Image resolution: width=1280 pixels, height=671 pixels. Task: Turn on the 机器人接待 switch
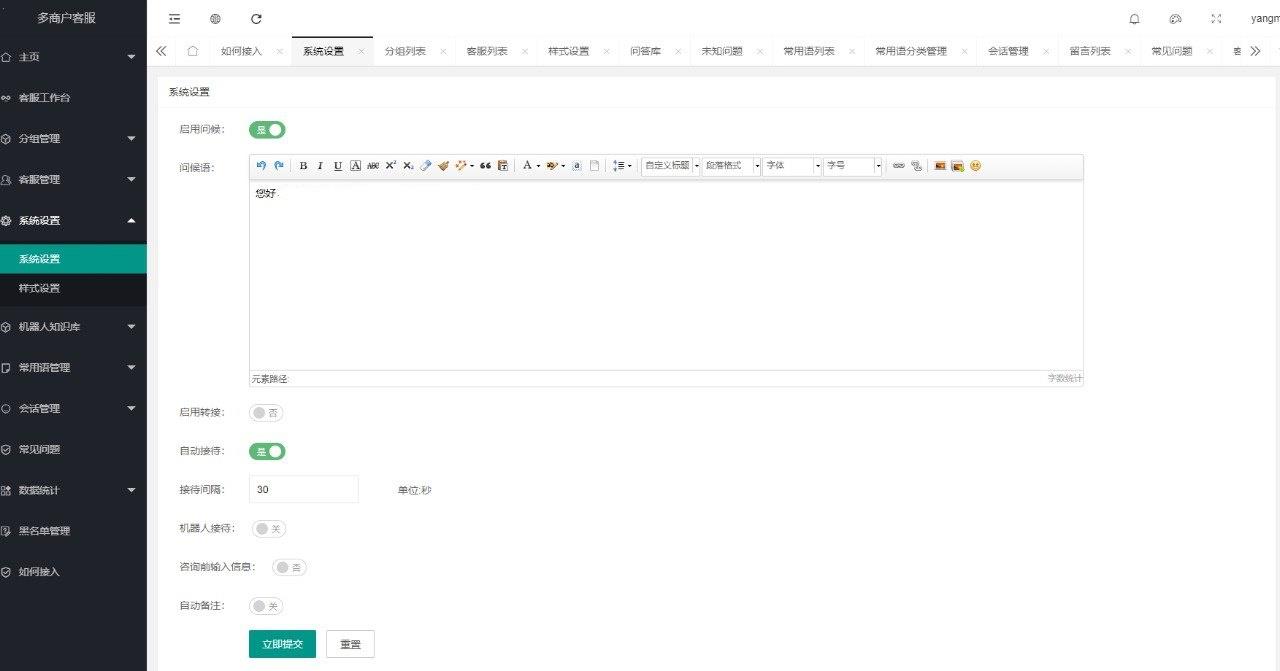(267, 529)
